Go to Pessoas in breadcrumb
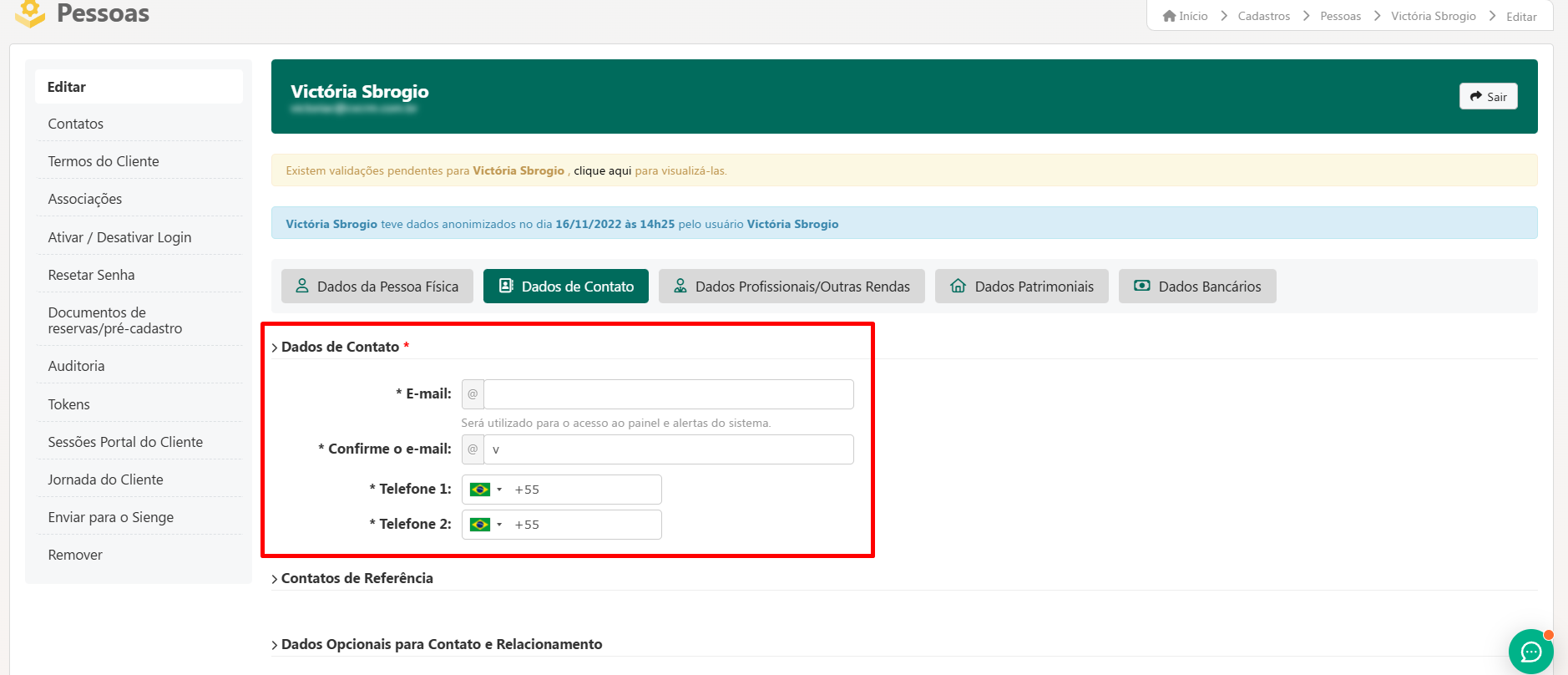1568x675 pixels. (x=1341, y=16)
